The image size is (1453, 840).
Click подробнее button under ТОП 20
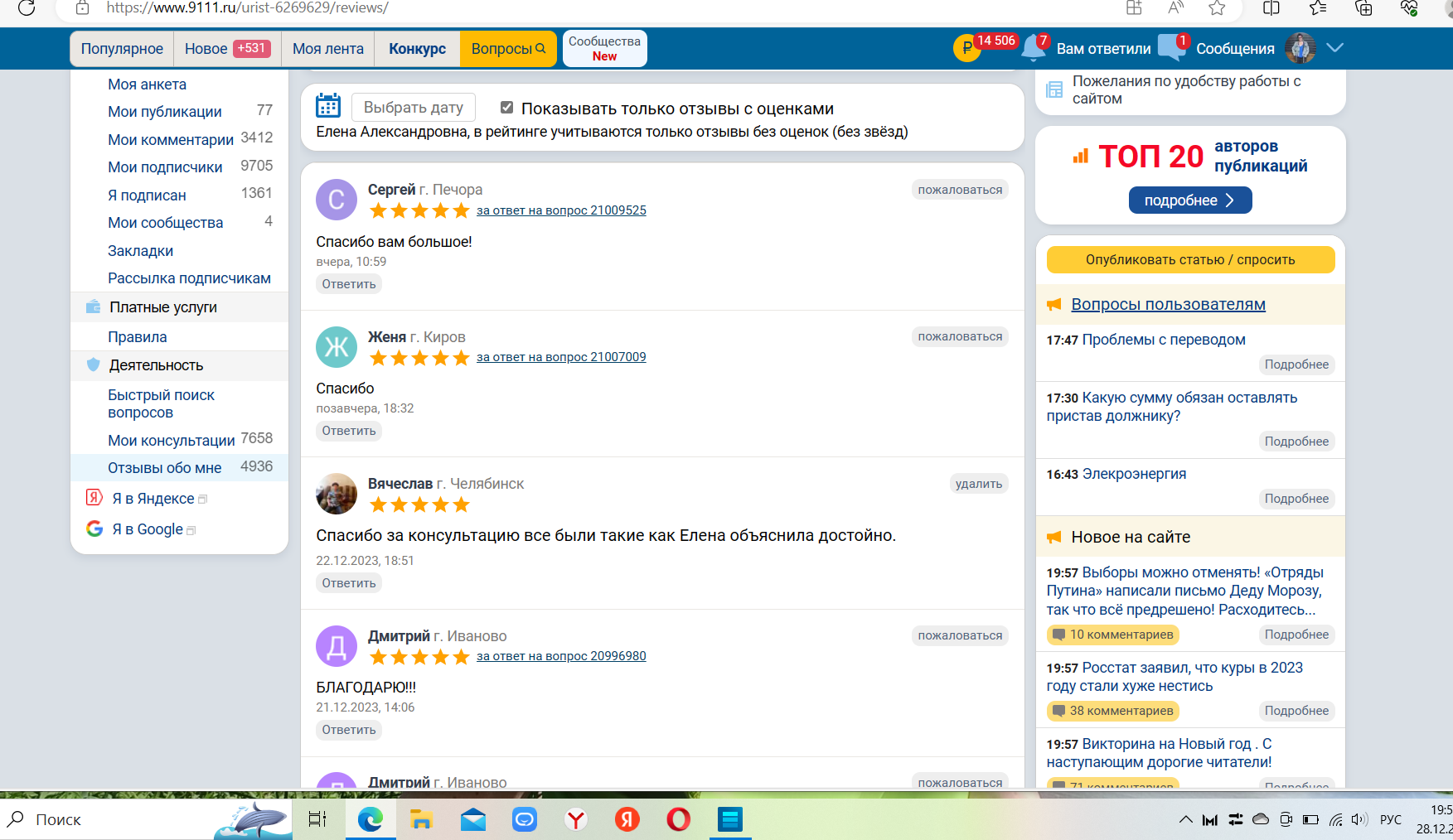click(x=1189, y=200)
